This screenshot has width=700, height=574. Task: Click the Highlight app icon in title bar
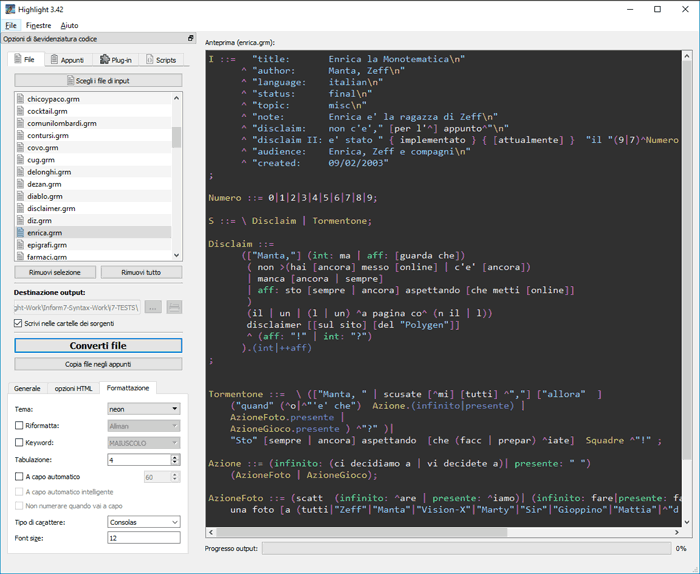[x=9, y=9]
